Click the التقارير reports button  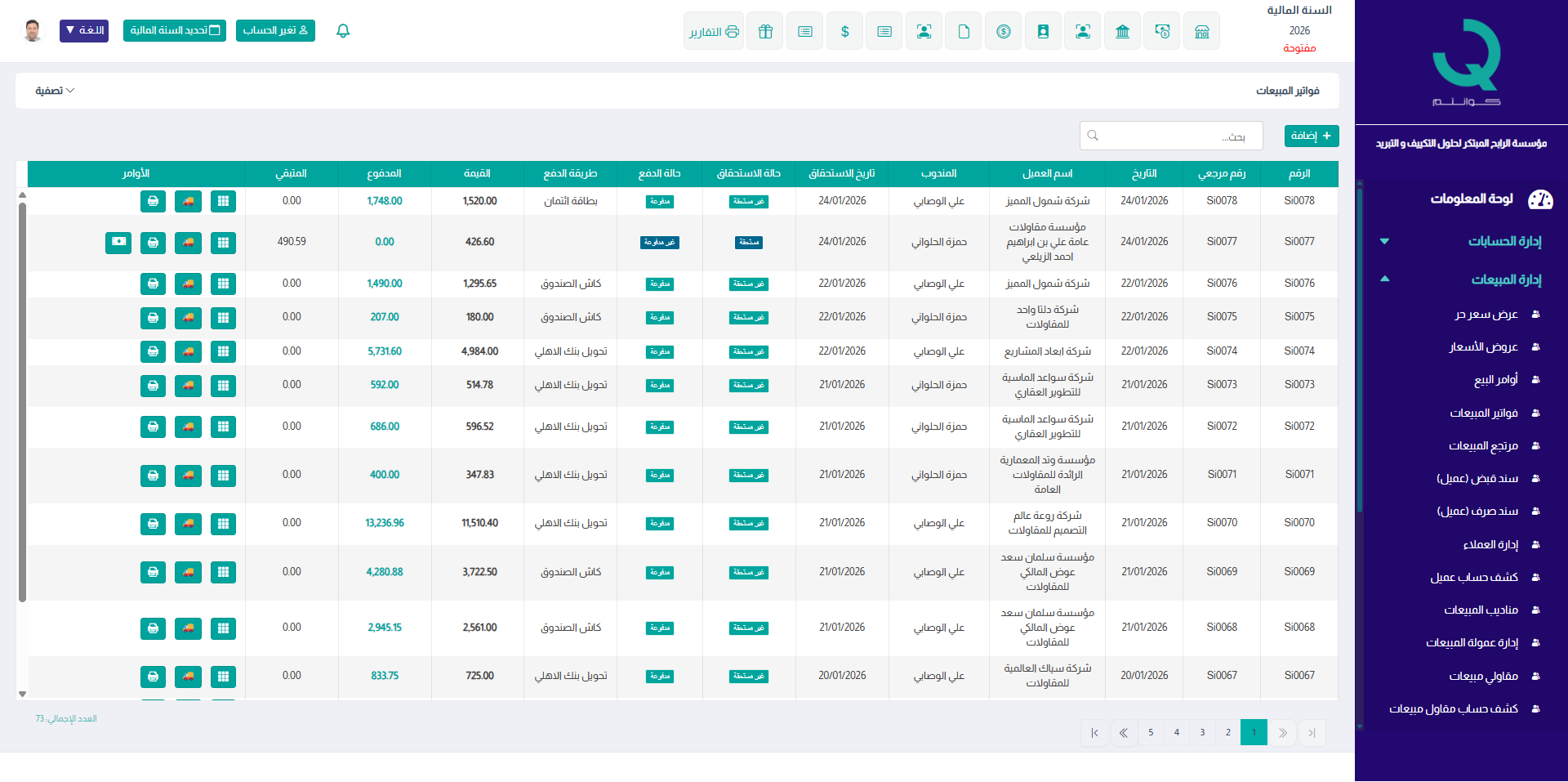click(x=714, y=31)
